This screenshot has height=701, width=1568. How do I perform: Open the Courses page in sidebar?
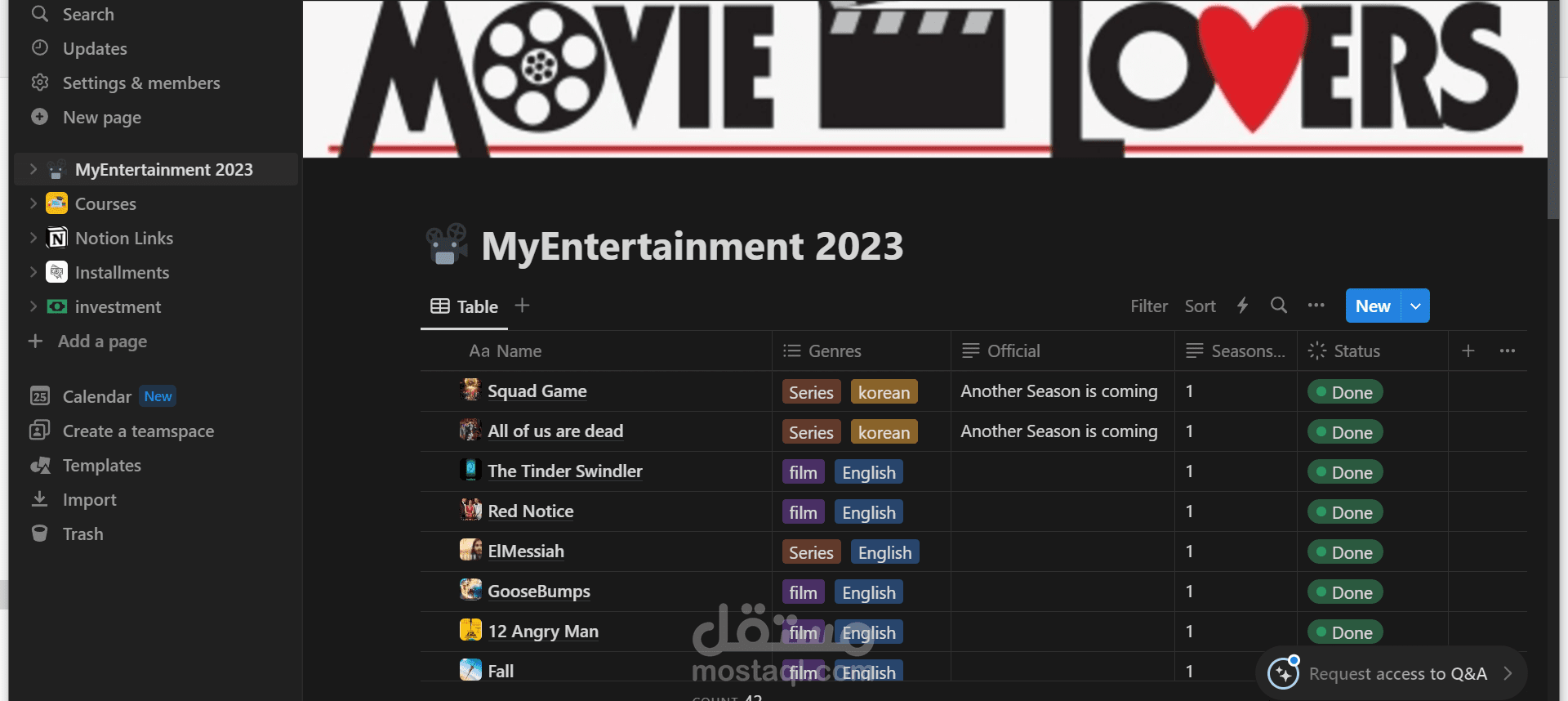(105, 203)
